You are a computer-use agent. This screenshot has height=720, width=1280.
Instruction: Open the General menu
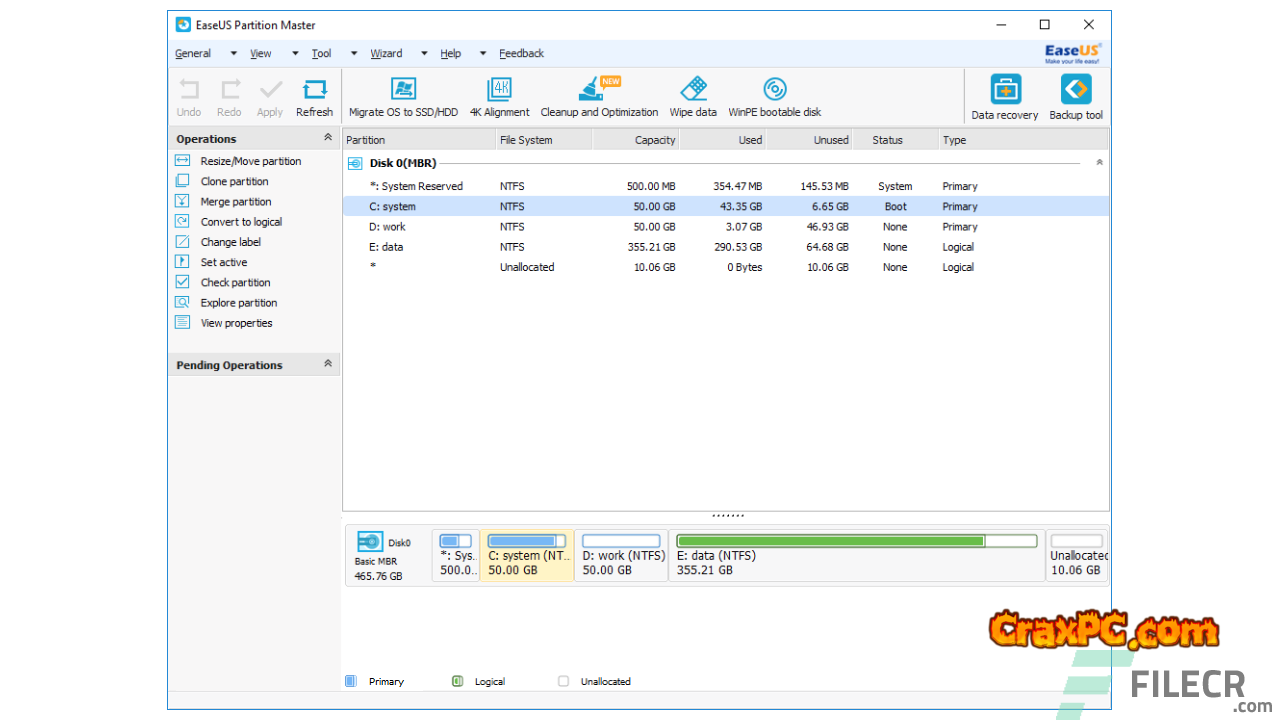pos(193,54)
